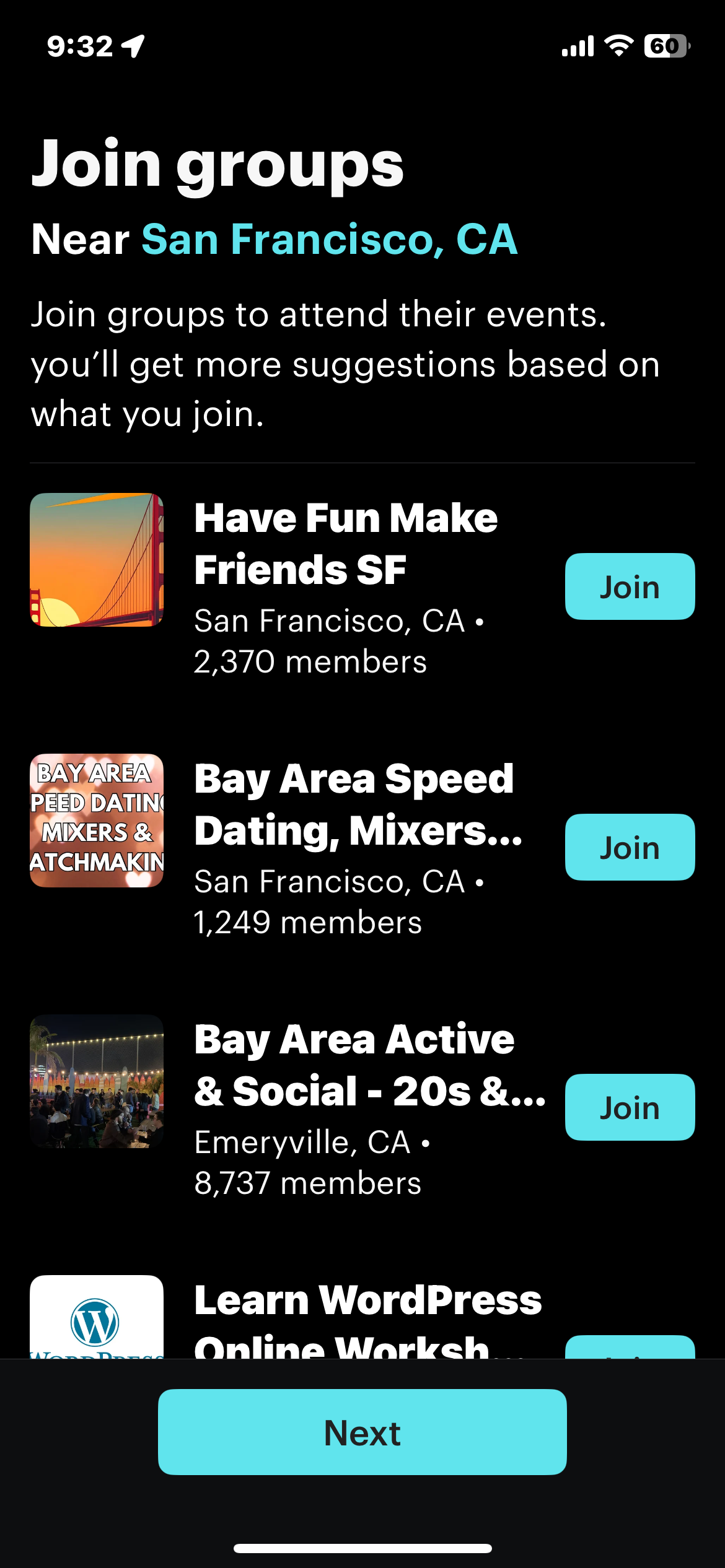The height and width of the screenshot is (1568, 725).
Task: Tap the cellular signal bars icon
Action: [x=578, y=46]
